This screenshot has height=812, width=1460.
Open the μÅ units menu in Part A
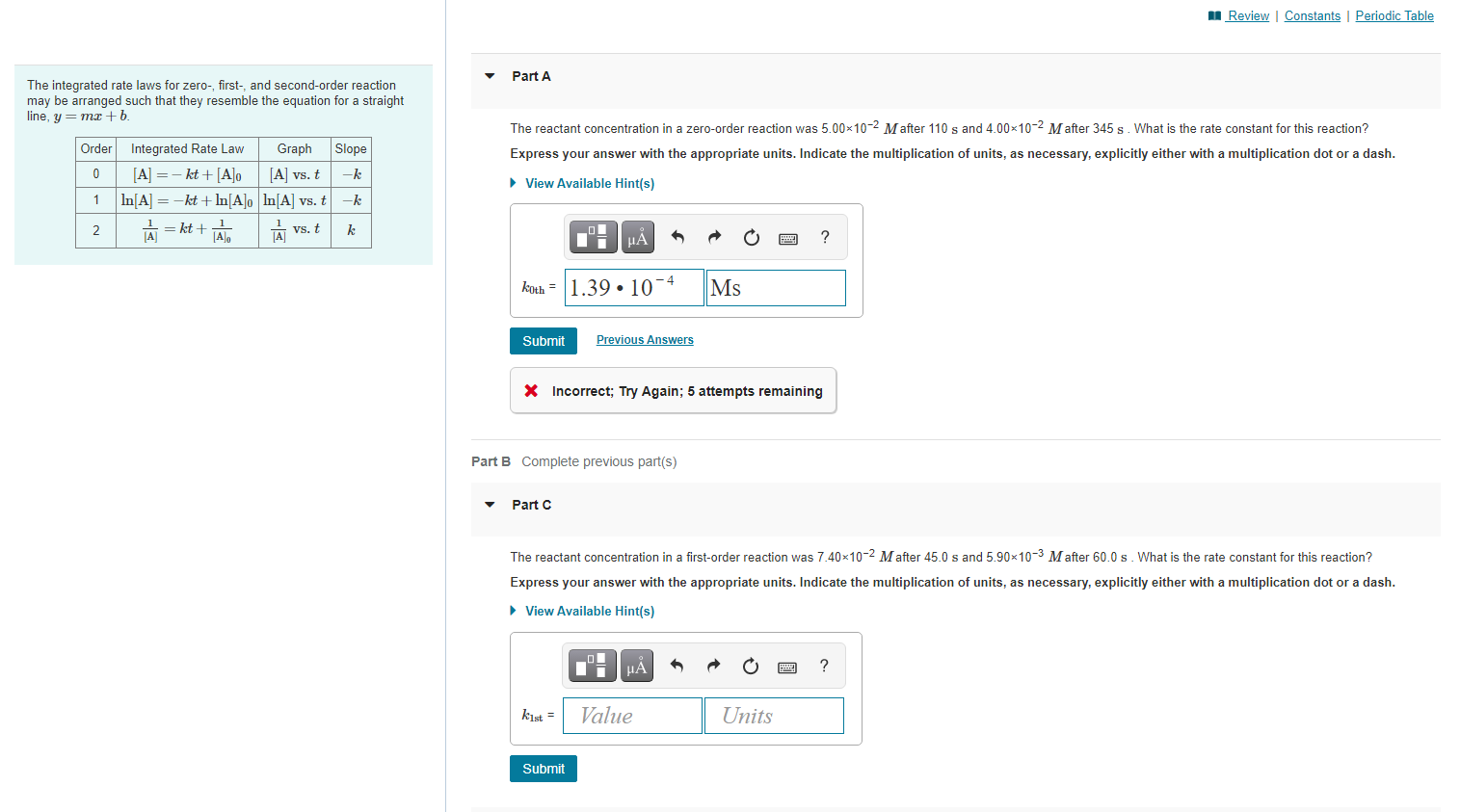[637, 236]
